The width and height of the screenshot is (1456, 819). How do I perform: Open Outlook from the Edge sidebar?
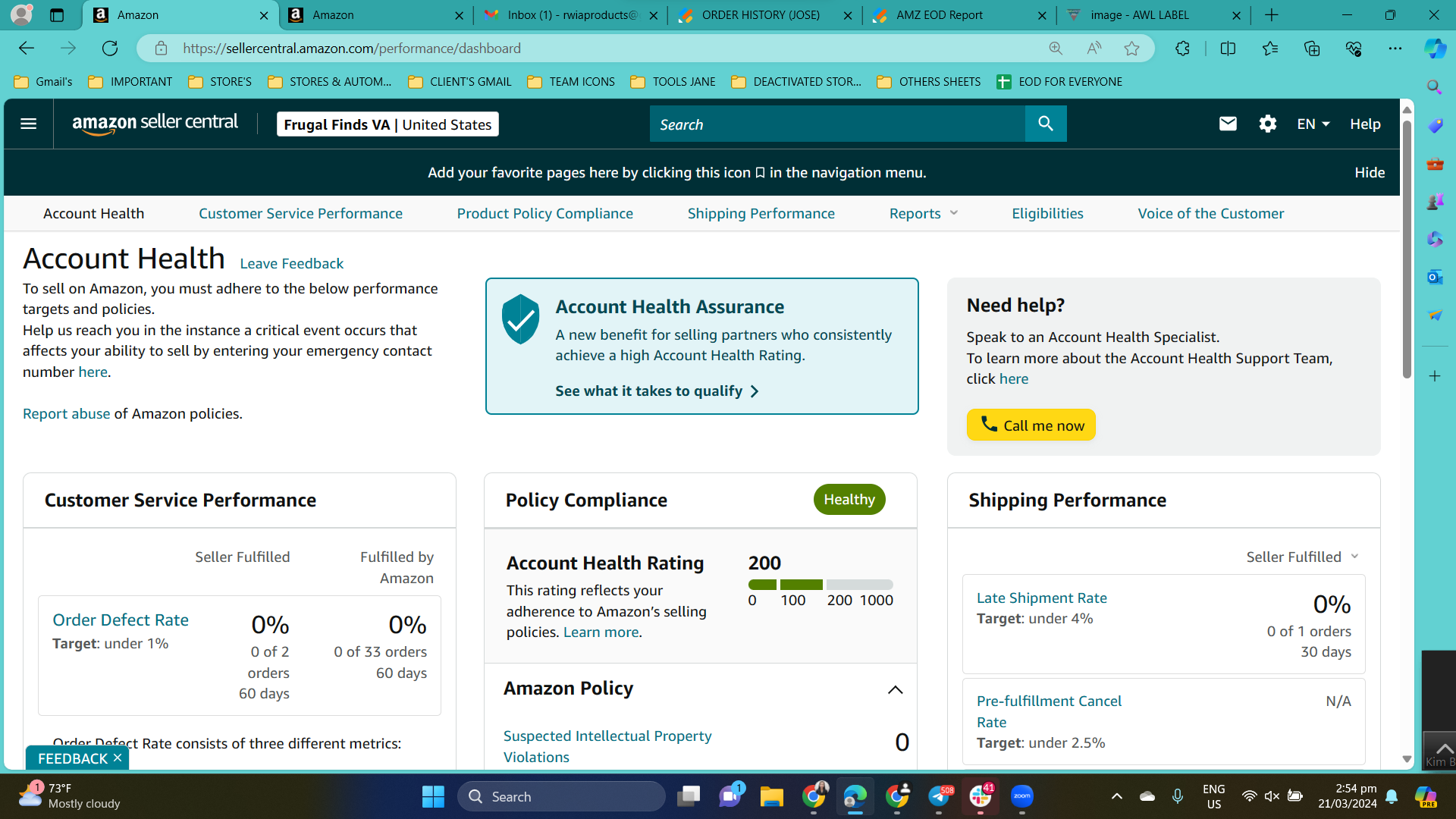pyautogui.click(x=1435, y=277)
